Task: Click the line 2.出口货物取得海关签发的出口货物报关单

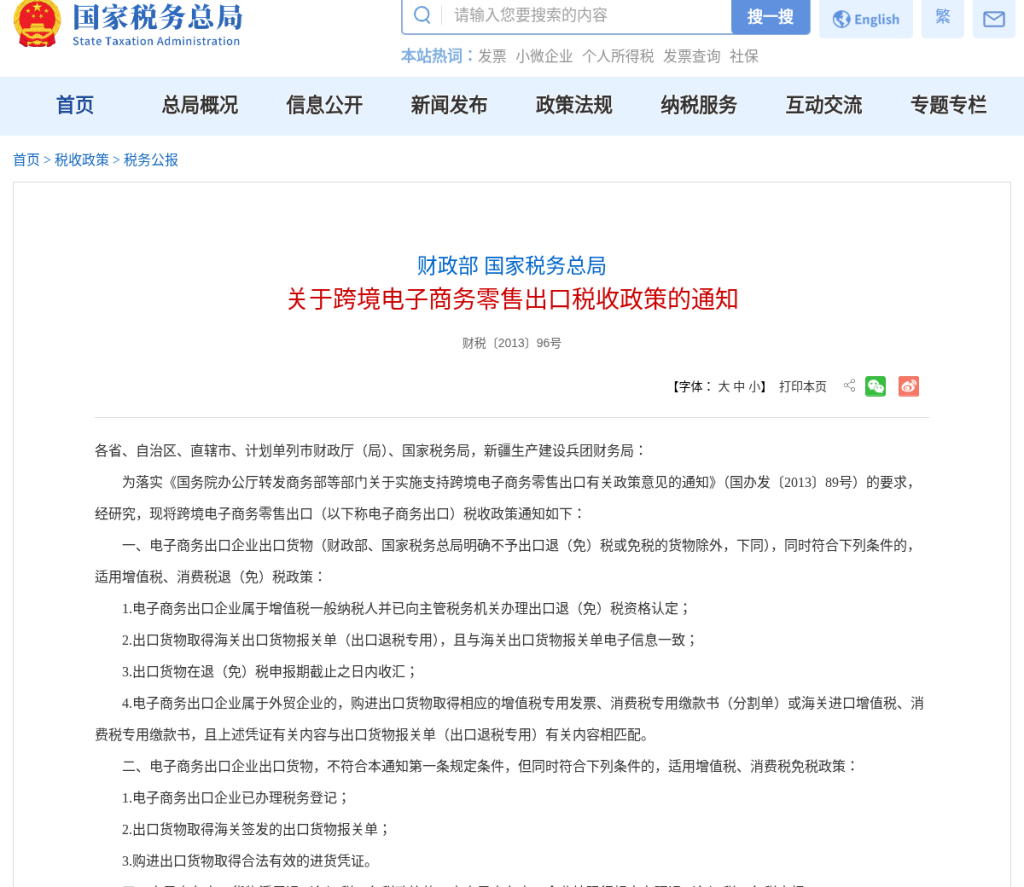Action: (x=256, y=830)
